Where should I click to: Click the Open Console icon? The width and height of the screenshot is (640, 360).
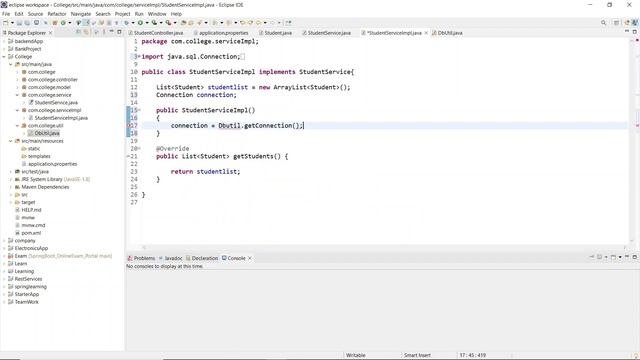[613, 257]
